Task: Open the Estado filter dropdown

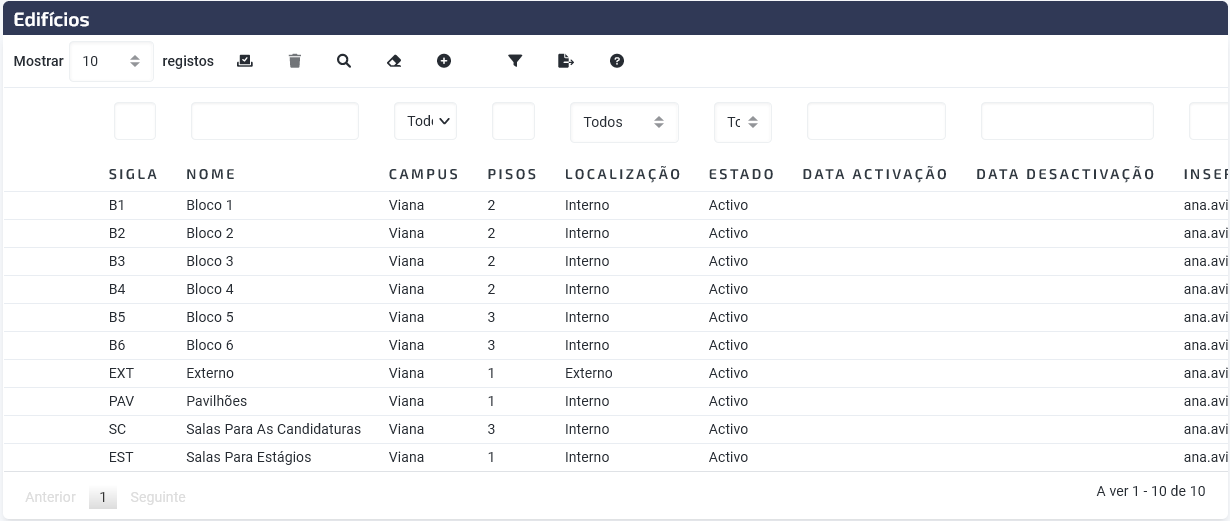Action: coord(743,122)
